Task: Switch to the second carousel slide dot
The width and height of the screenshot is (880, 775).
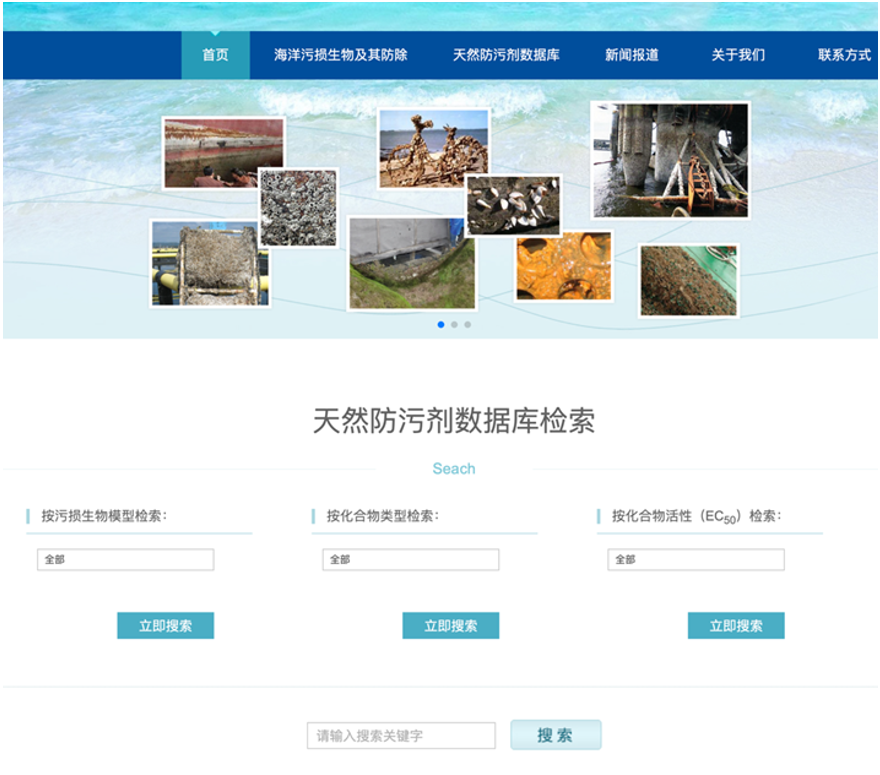Action: click(x=454, y=325)
